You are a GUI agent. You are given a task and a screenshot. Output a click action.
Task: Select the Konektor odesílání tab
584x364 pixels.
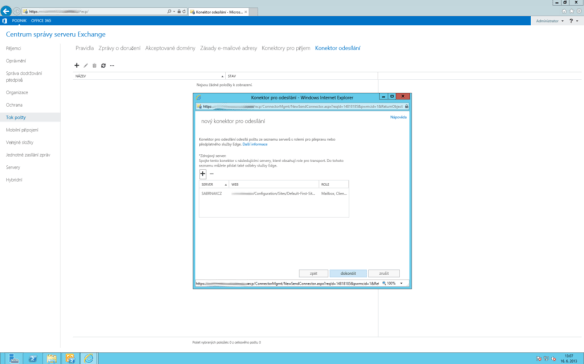tap(337, 48)
